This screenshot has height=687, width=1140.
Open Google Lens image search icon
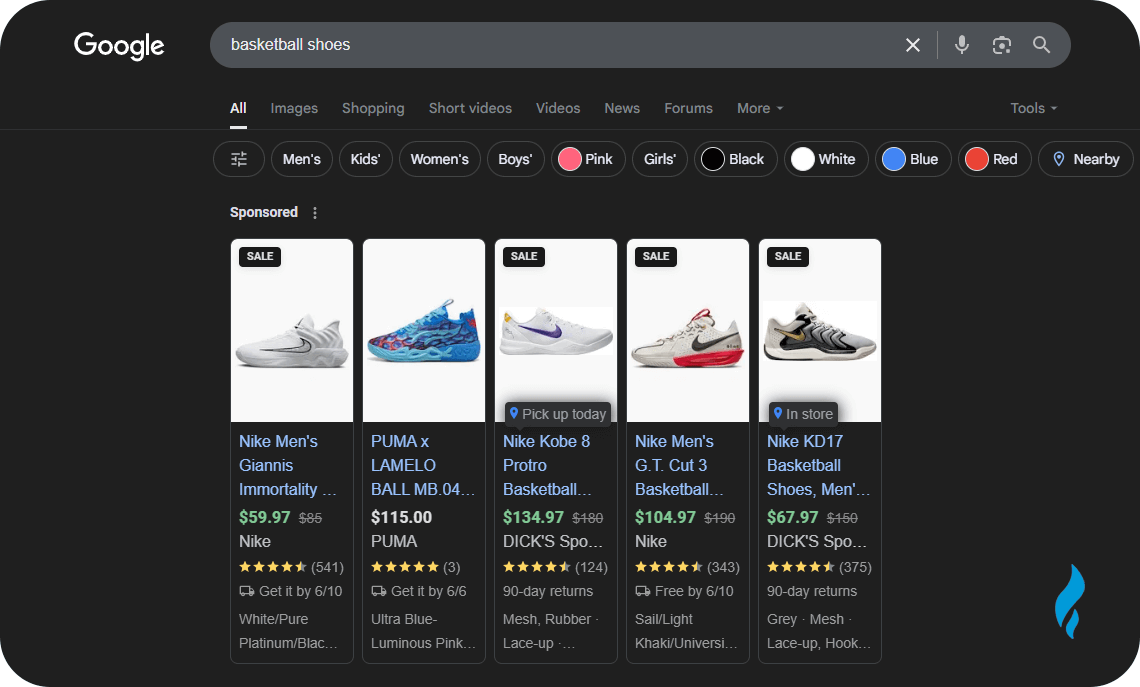pyautogui.click(x=1001, y=45)
